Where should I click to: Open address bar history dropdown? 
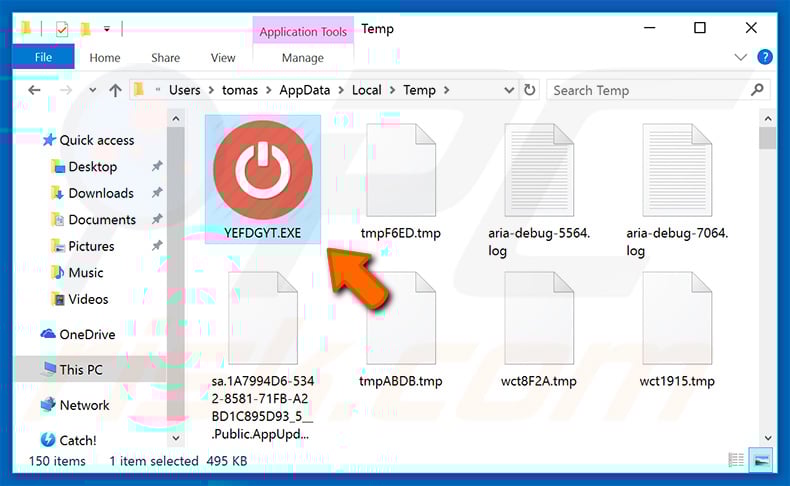tap(509, 90)
